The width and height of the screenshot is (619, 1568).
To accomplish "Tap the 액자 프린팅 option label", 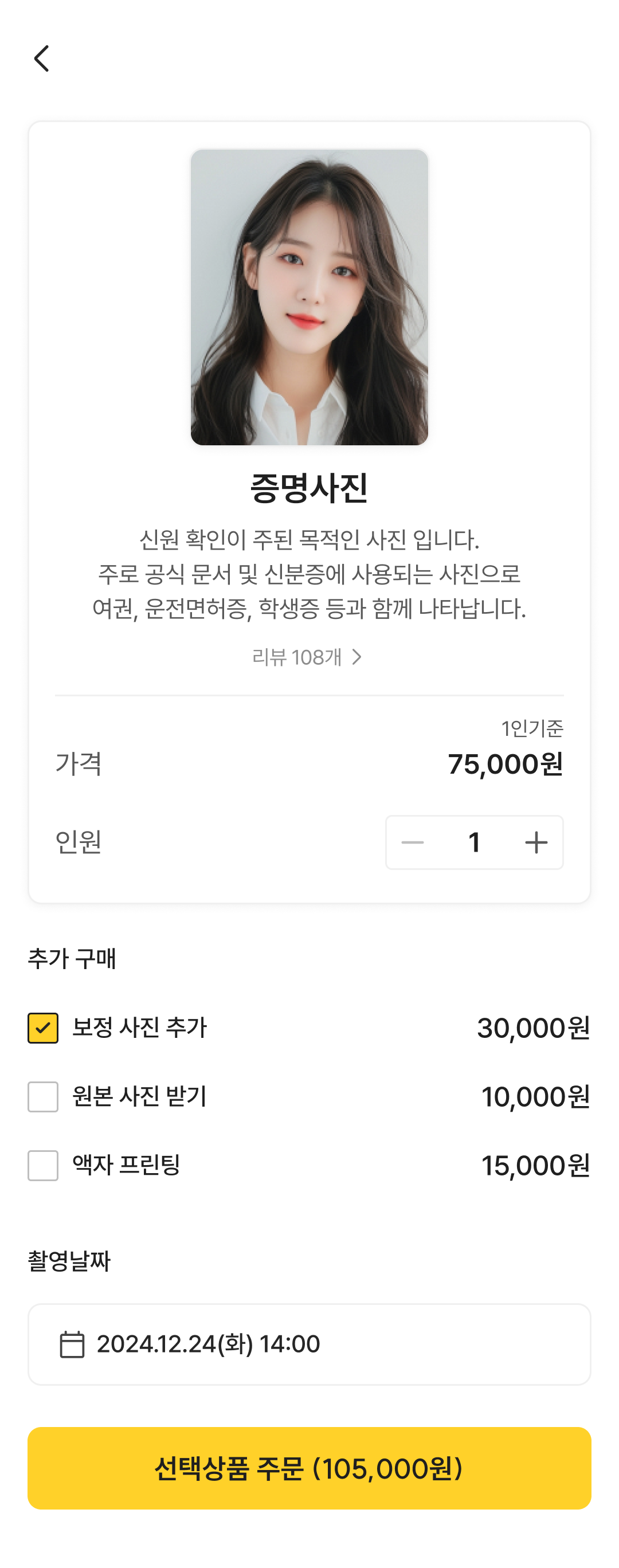I will pyautogui.click(x=126, y=1165).
